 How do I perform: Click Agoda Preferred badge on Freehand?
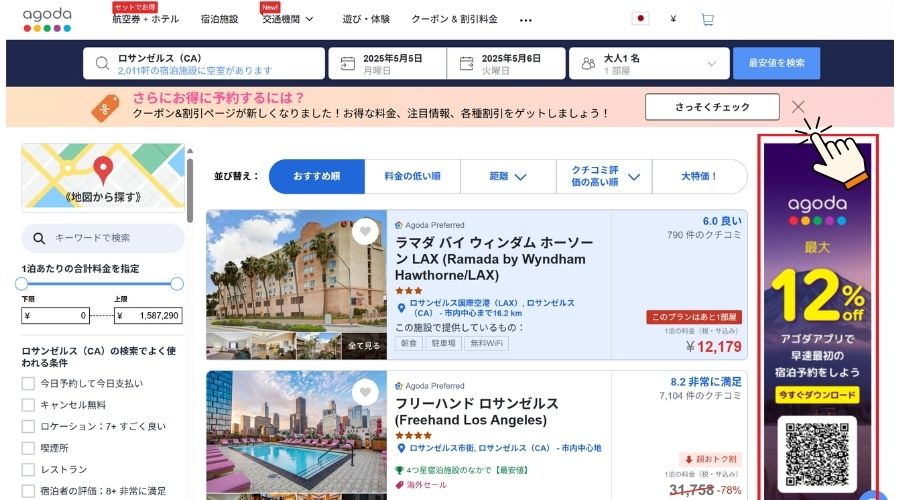(x=430, y=386)
